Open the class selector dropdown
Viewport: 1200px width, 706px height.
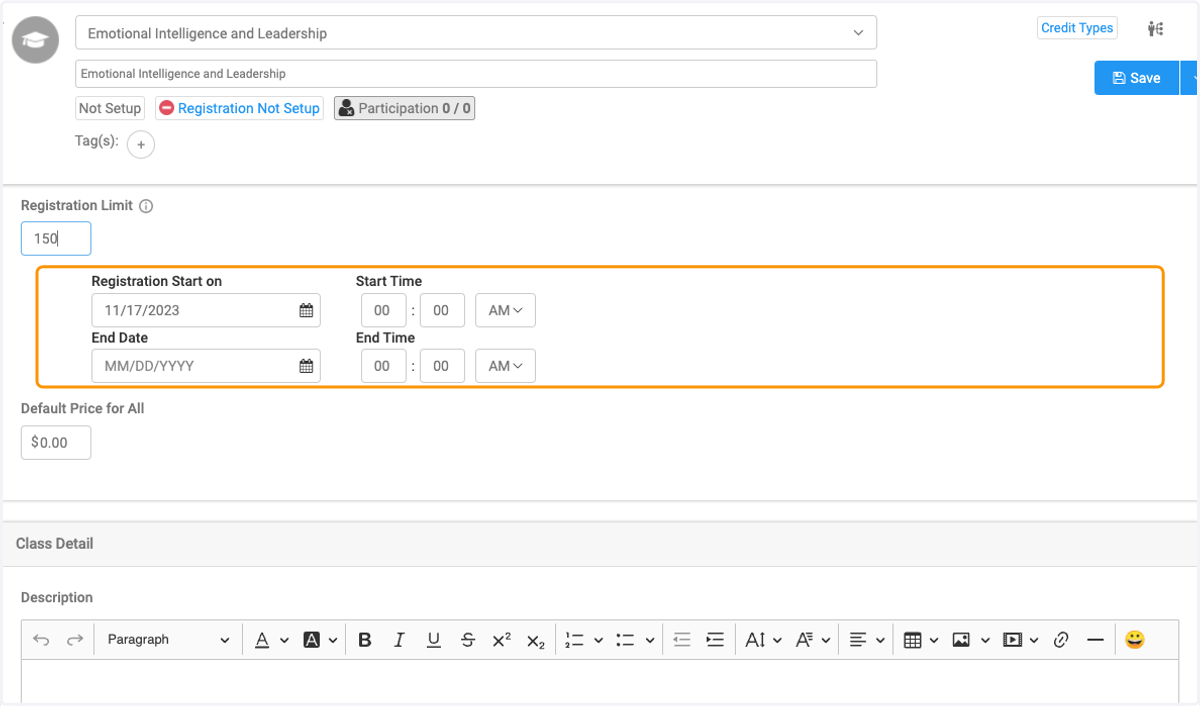point(476,33)
